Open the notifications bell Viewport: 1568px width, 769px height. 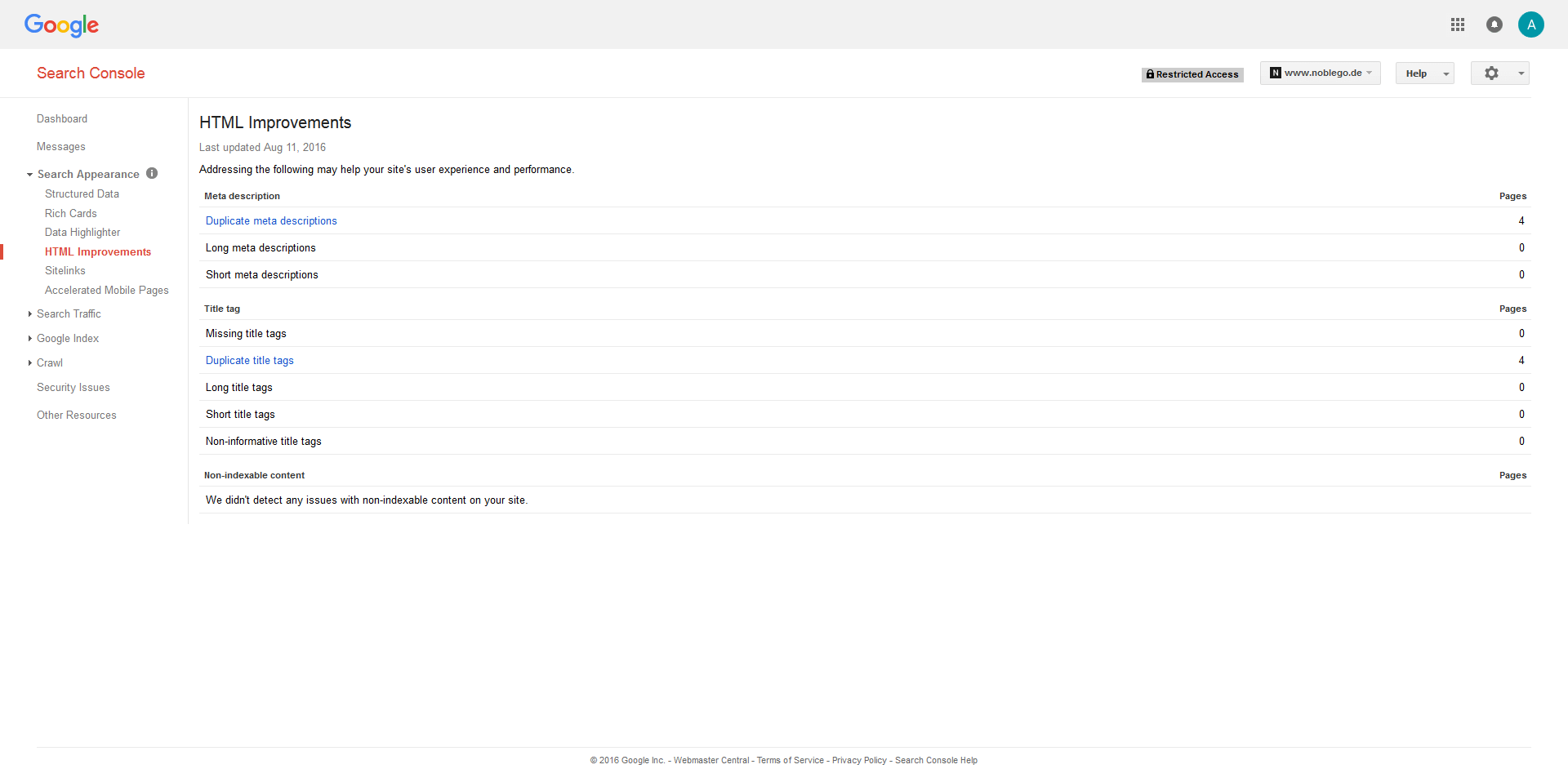point(1494,24)
